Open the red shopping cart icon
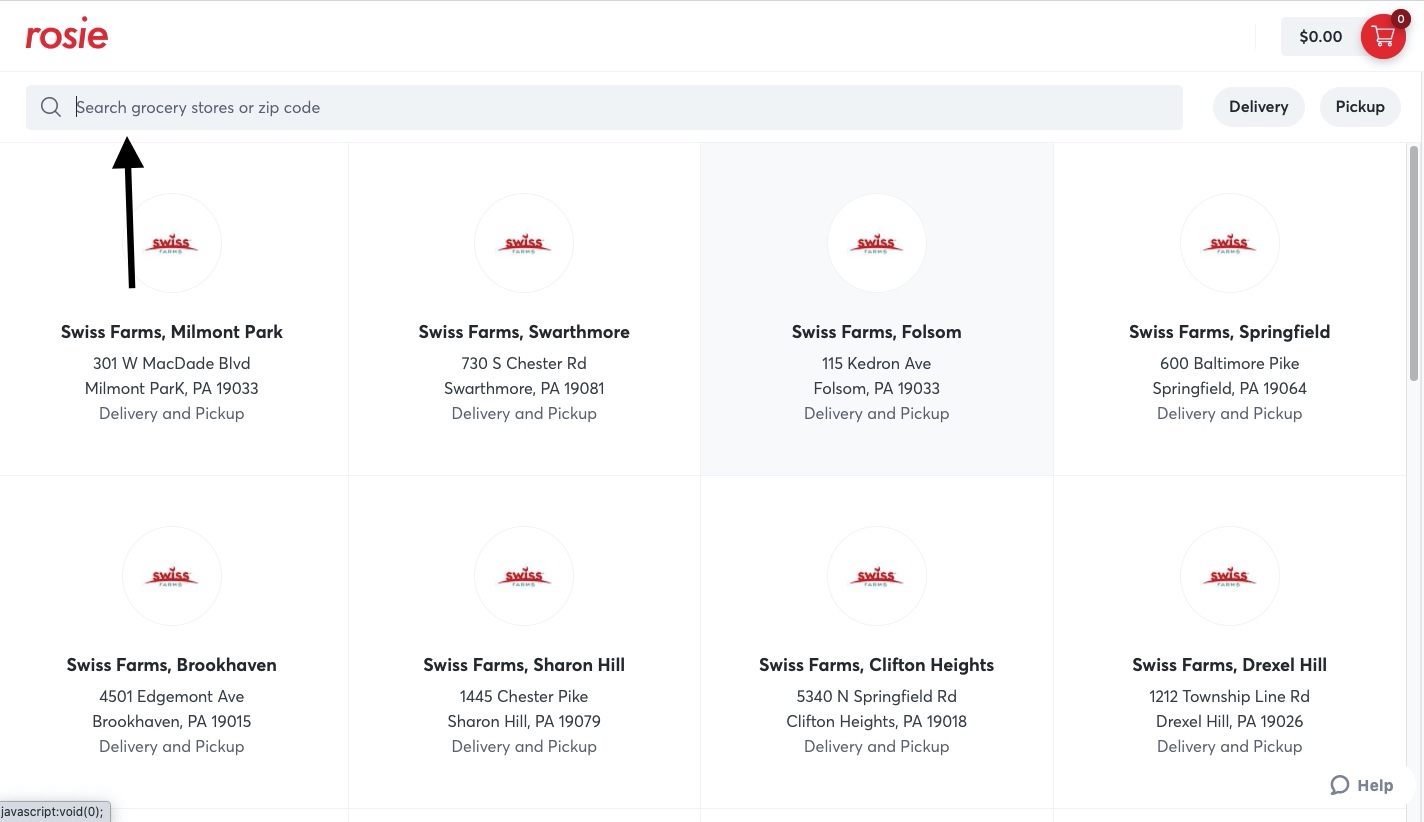Image resolution: width=1424 pixels, height=822 pixels. 1383,37
